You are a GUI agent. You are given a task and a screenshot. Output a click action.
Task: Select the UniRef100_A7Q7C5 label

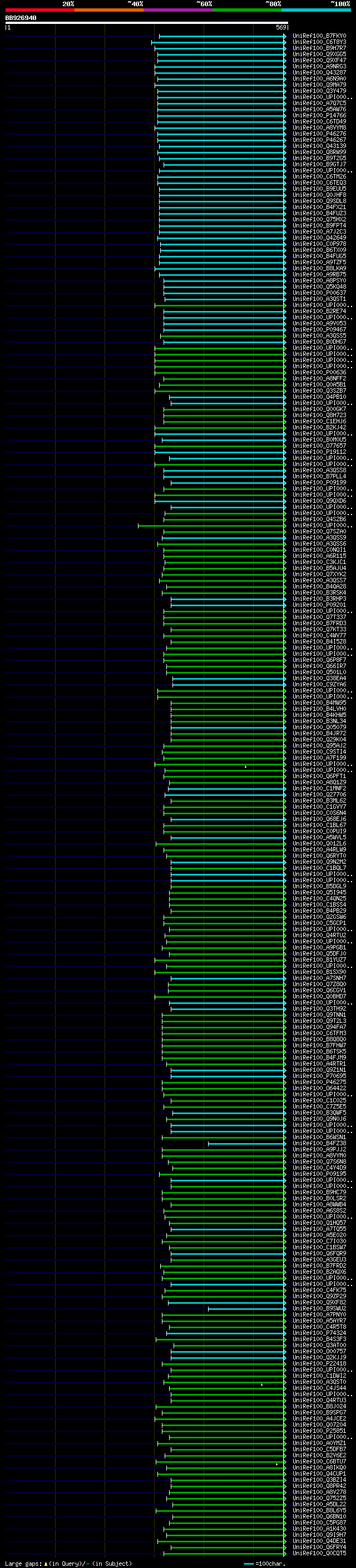click(319, 103)
